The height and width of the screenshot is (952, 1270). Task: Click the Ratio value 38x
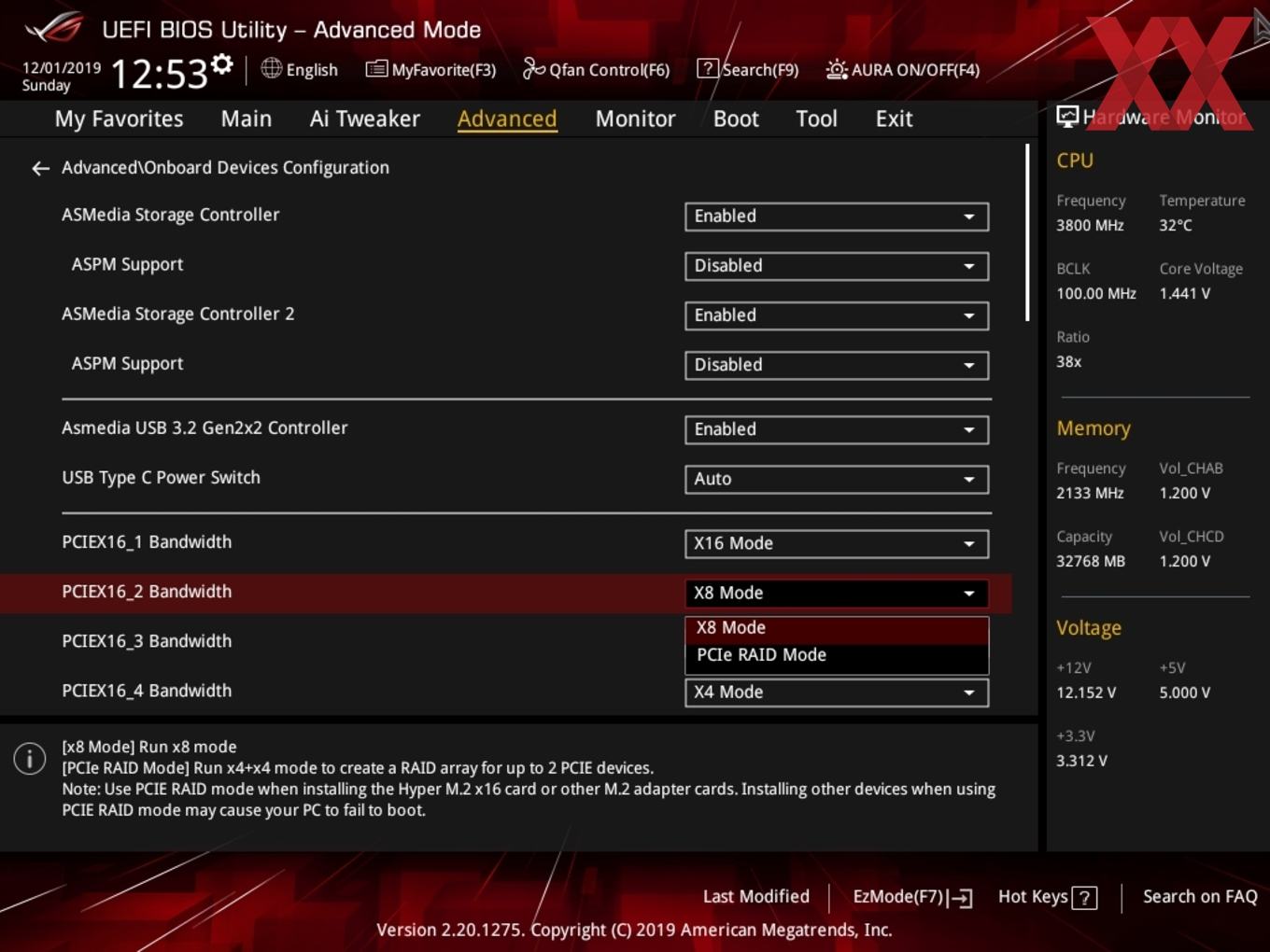1069,362
